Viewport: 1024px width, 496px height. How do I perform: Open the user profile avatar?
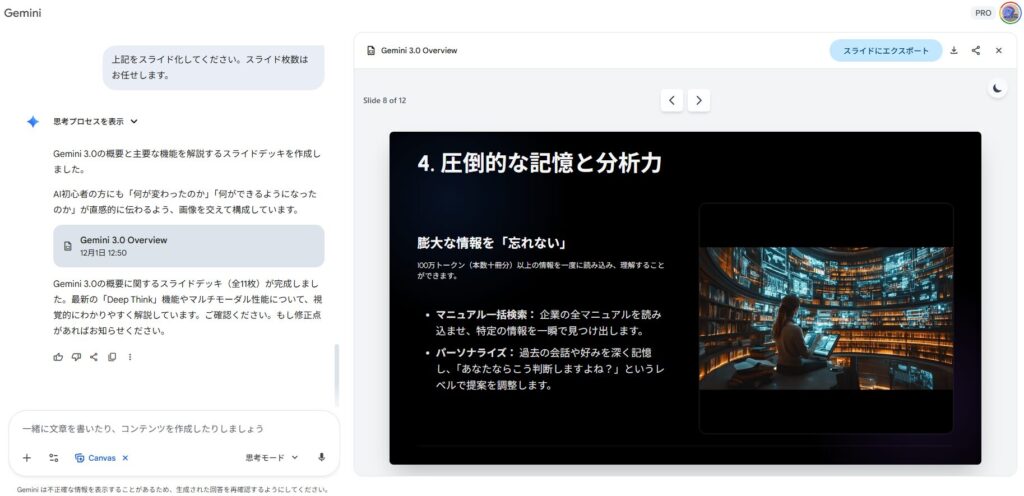click(1009, 13)
